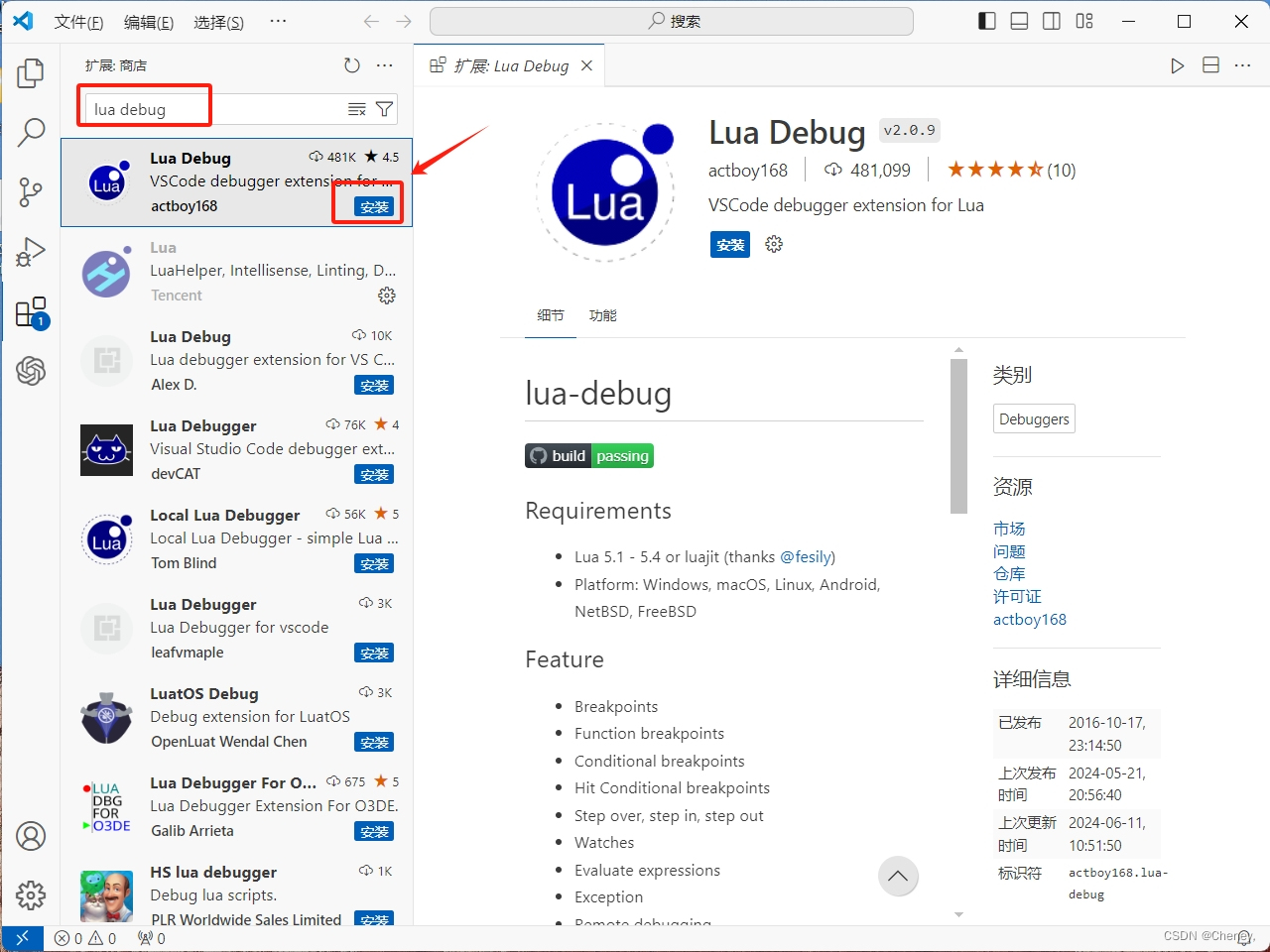Select devCAT Lua Debugger cat icon
The height and width of the screenshot is (952, 1270).
point(107,450)
